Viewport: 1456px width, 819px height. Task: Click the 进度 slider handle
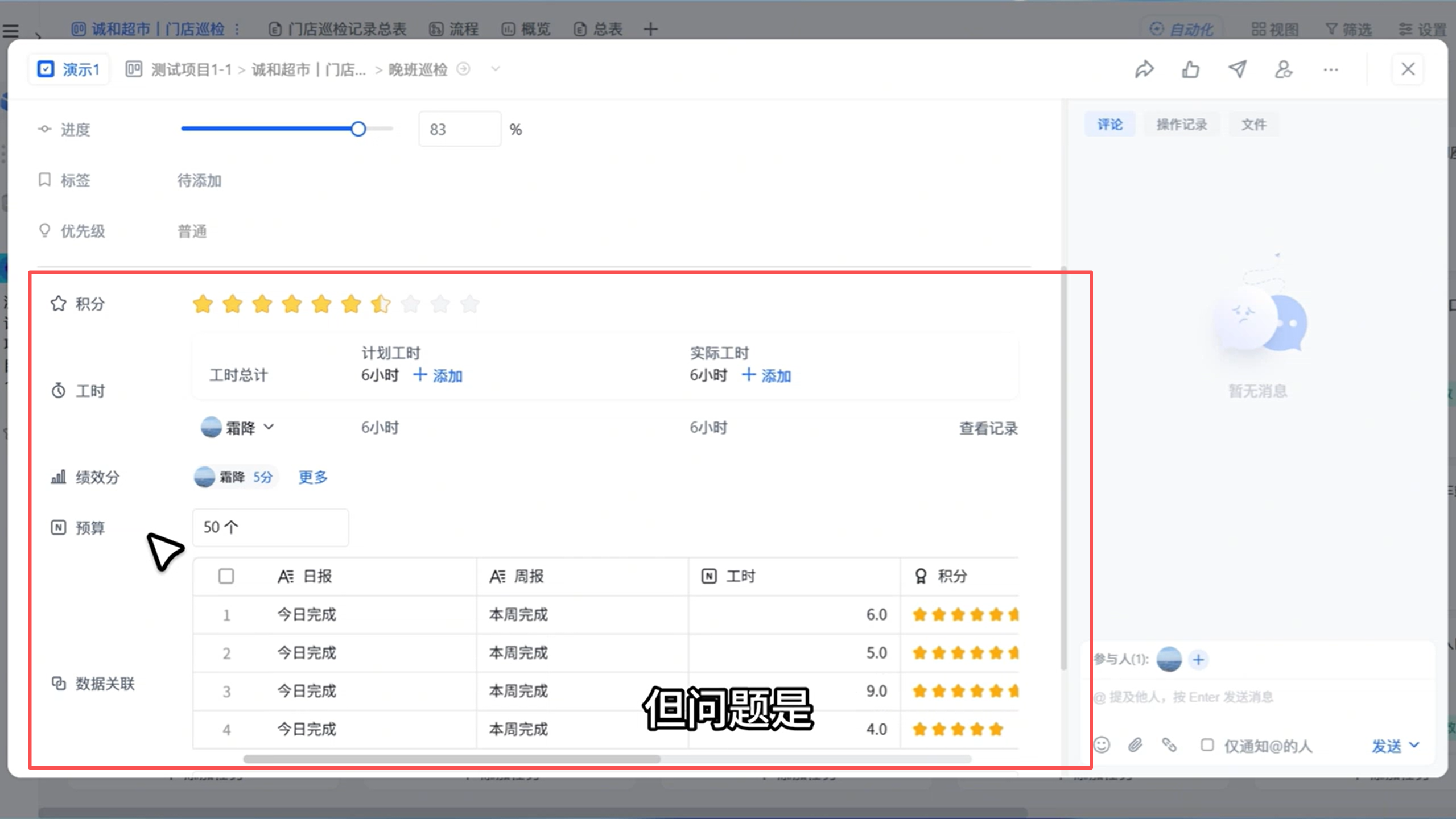[x=358, y=129]
